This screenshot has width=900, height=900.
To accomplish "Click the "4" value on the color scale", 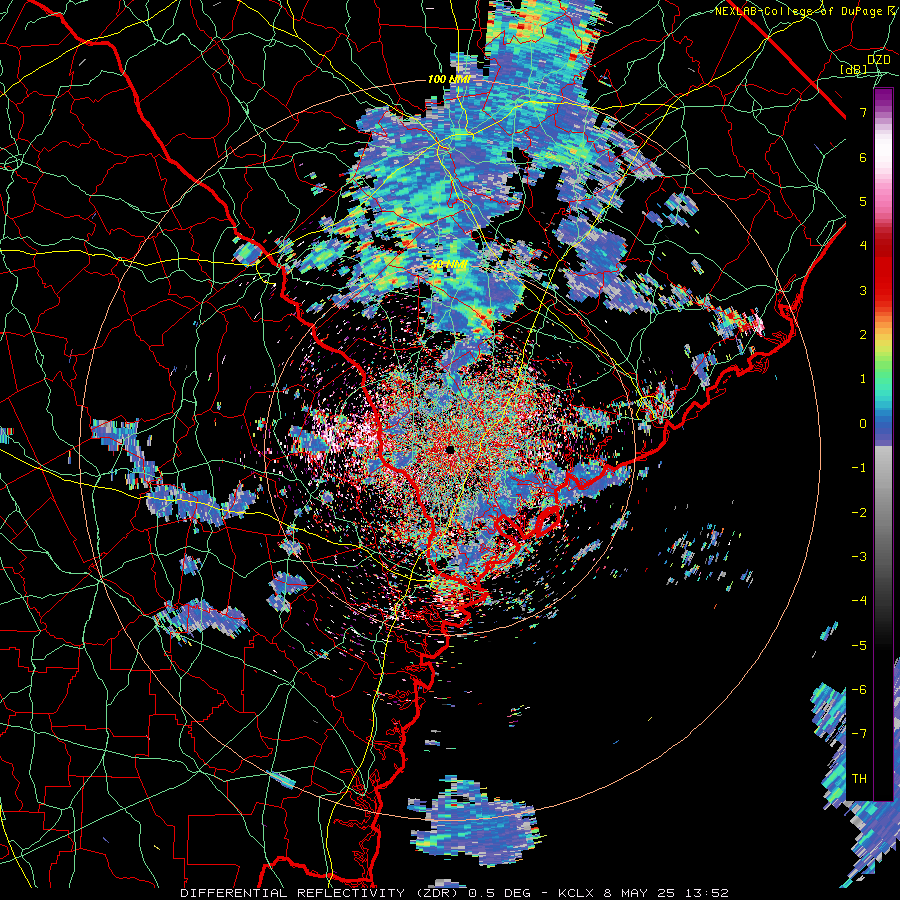I will click(863, 246).
